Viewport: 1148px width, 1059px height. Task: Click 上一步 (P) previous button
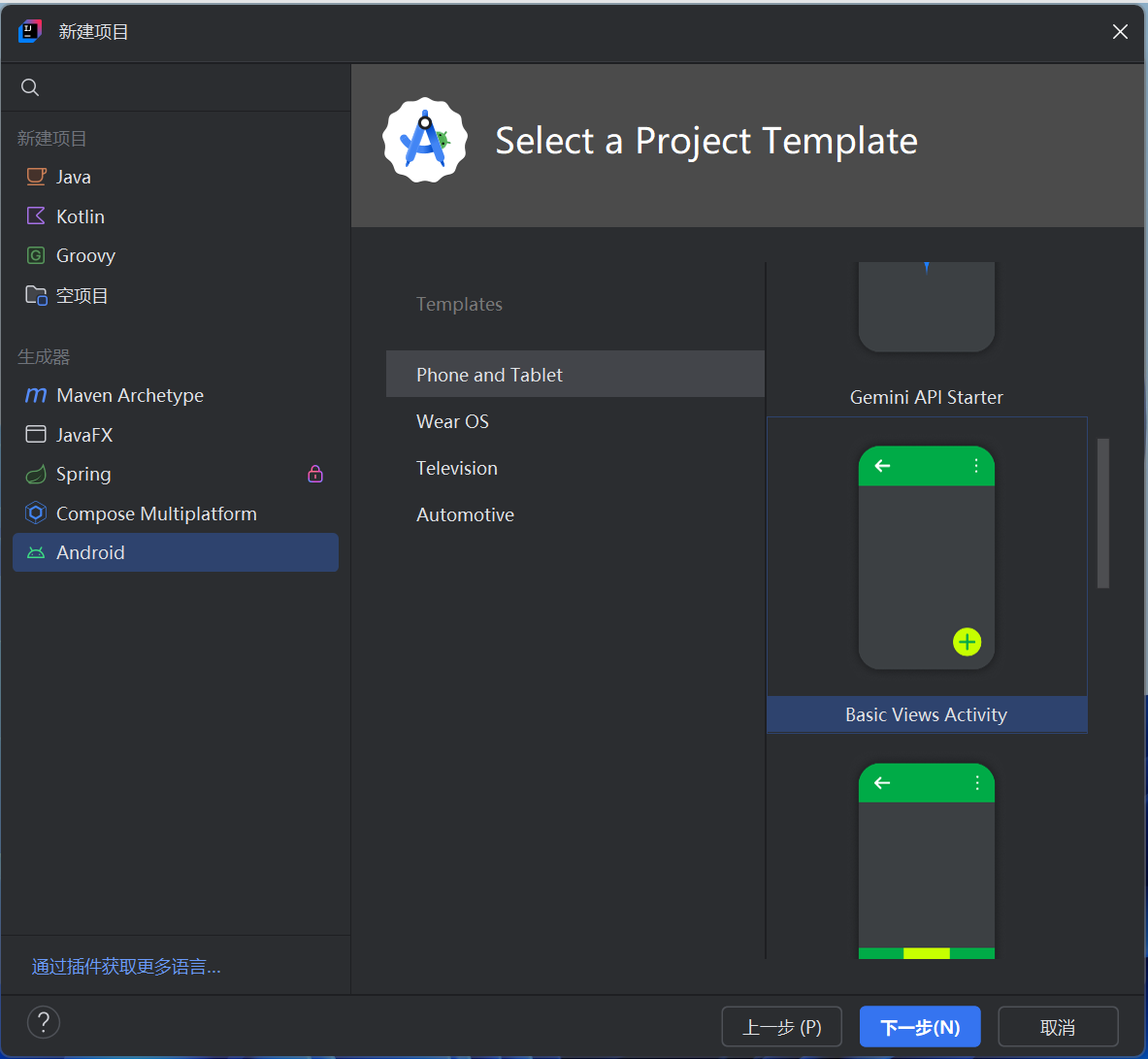pos(782,1027)
